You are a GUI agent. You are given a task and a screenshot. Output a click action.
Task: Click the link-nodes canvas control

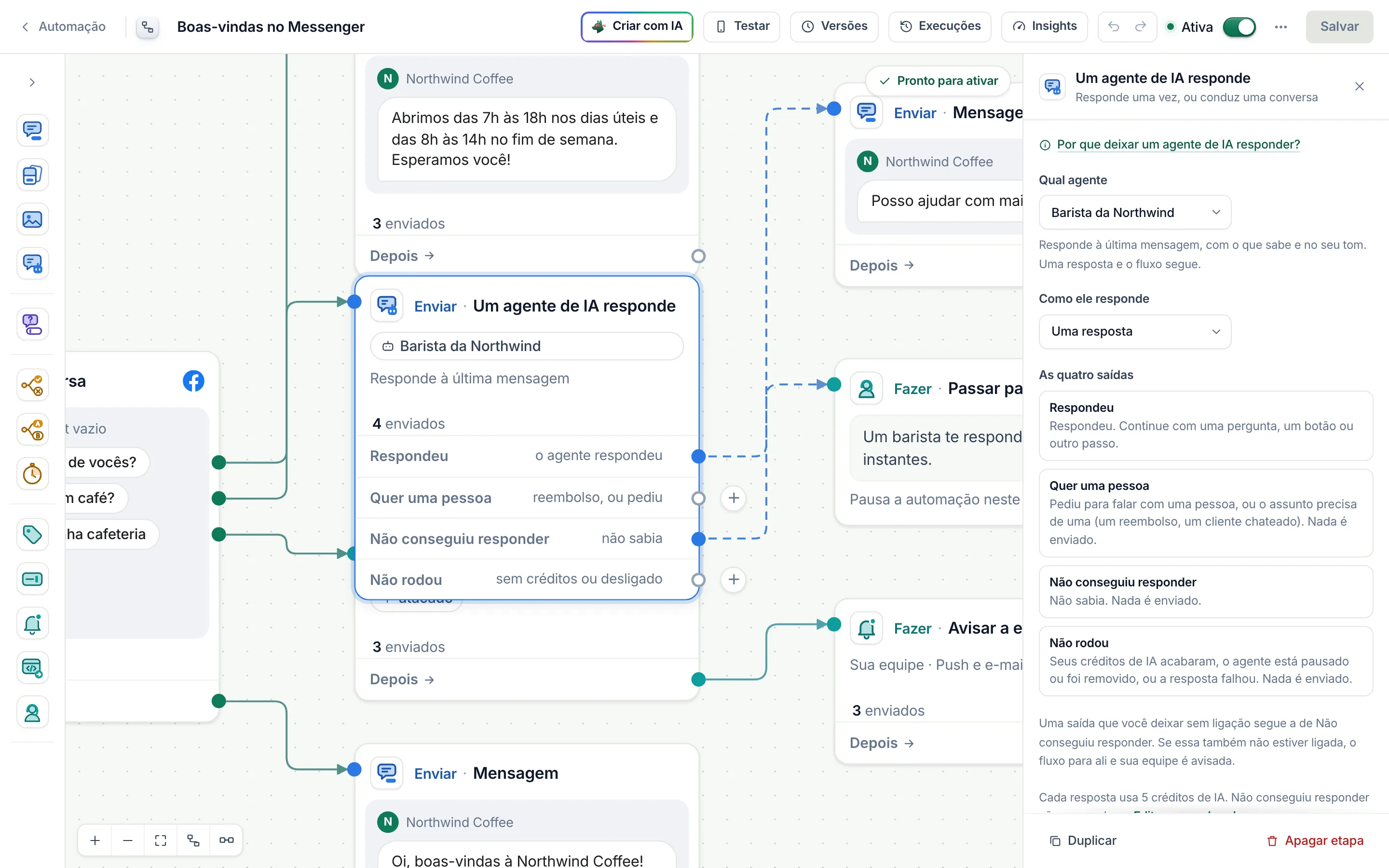point(226,841)
